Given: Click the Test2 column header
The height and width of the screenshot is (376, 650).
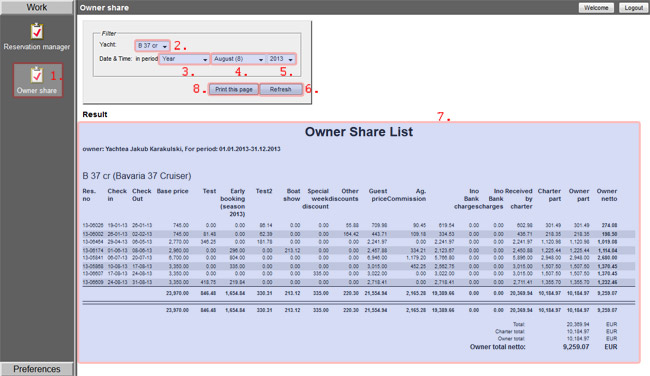Looking at the screenshot, I should [x=264, y=191].
